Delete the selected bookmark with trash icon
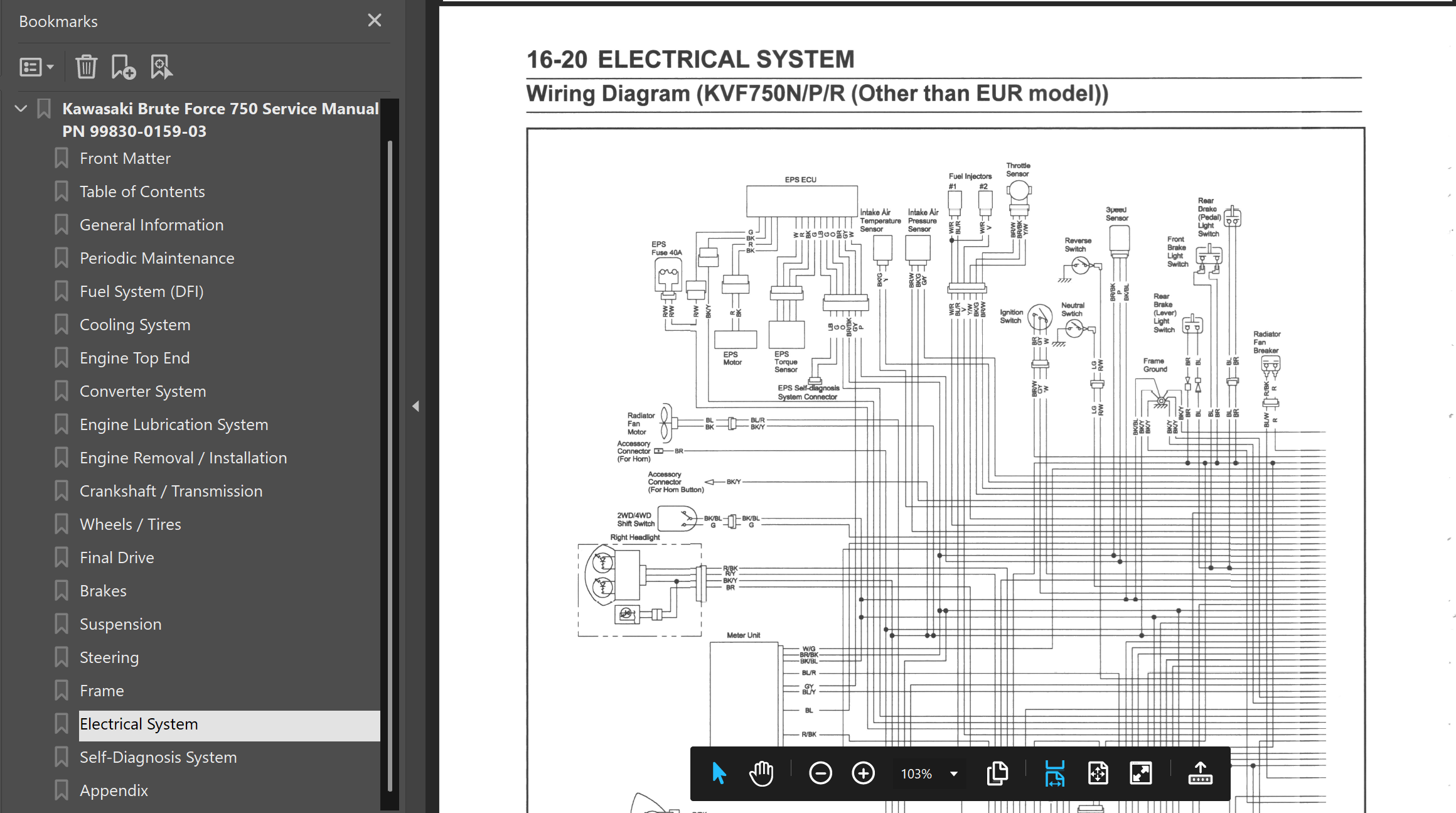1456x813 pixels. pos(86,67)
